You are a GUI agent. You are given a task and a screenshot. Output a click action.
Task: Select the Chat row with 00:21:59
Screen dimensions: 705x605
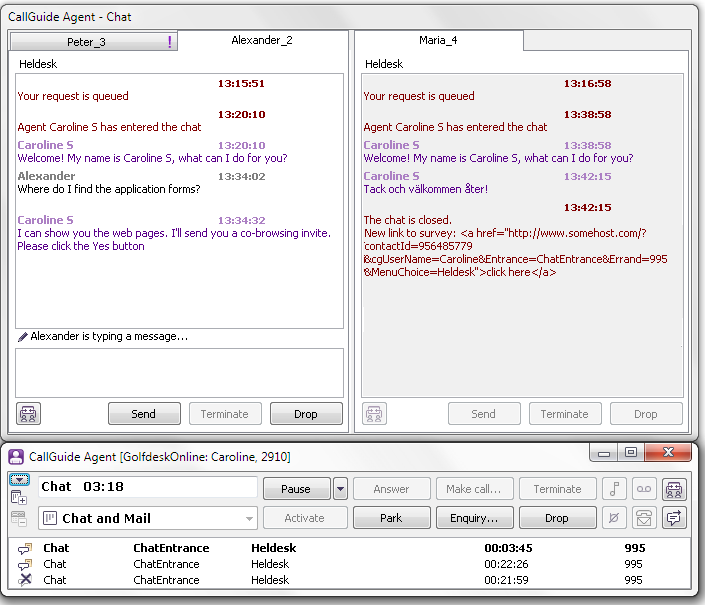pos(349,580)
